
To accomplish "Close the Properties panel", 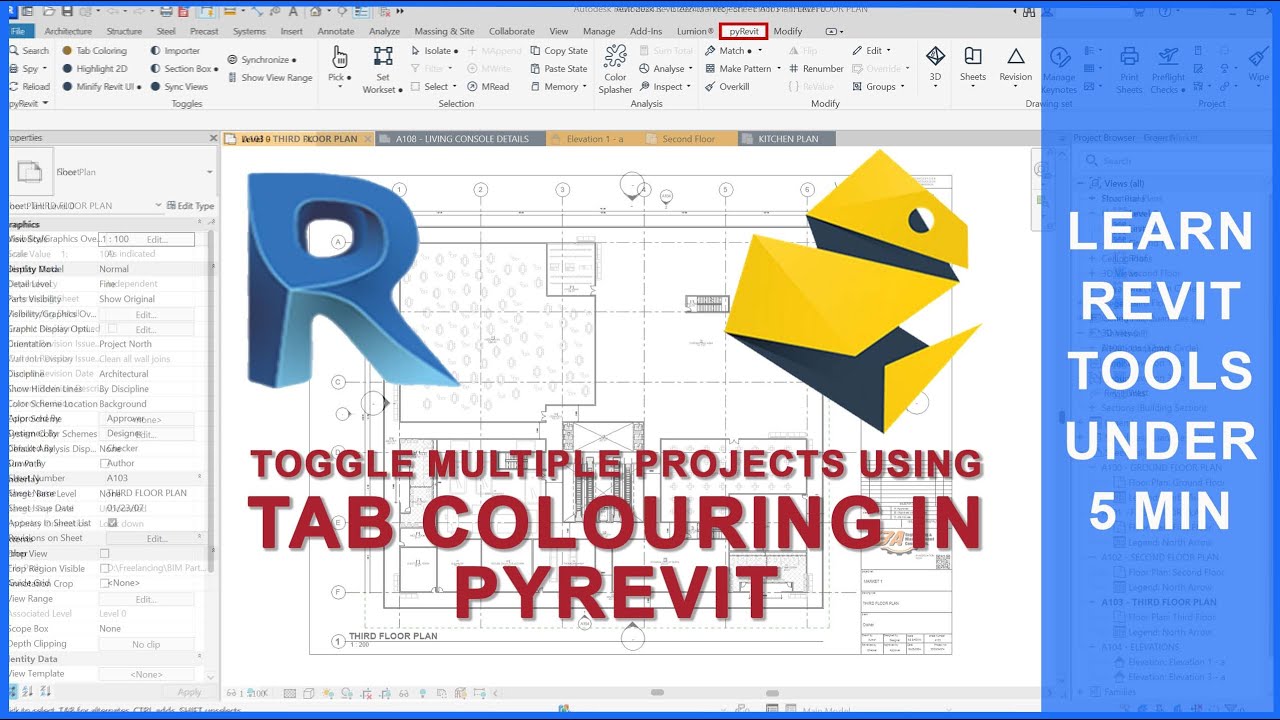I will coord(213,138).
